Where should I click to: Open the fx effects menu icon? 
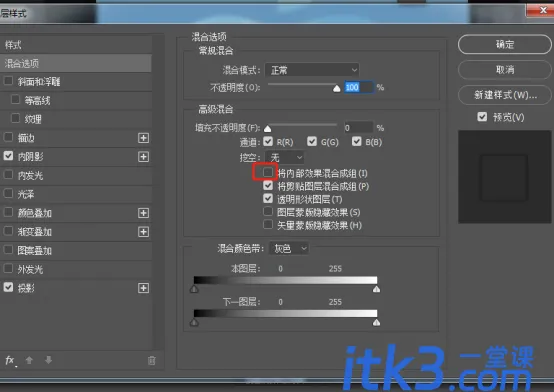(10, 361)
